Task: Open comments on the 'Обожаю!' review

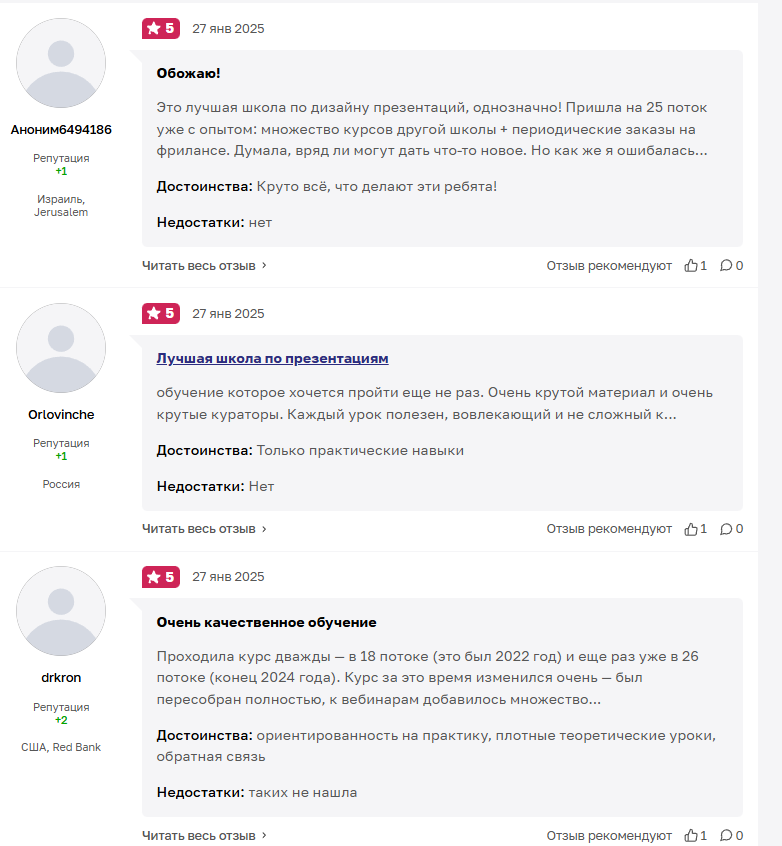Action: click(726, 266)
